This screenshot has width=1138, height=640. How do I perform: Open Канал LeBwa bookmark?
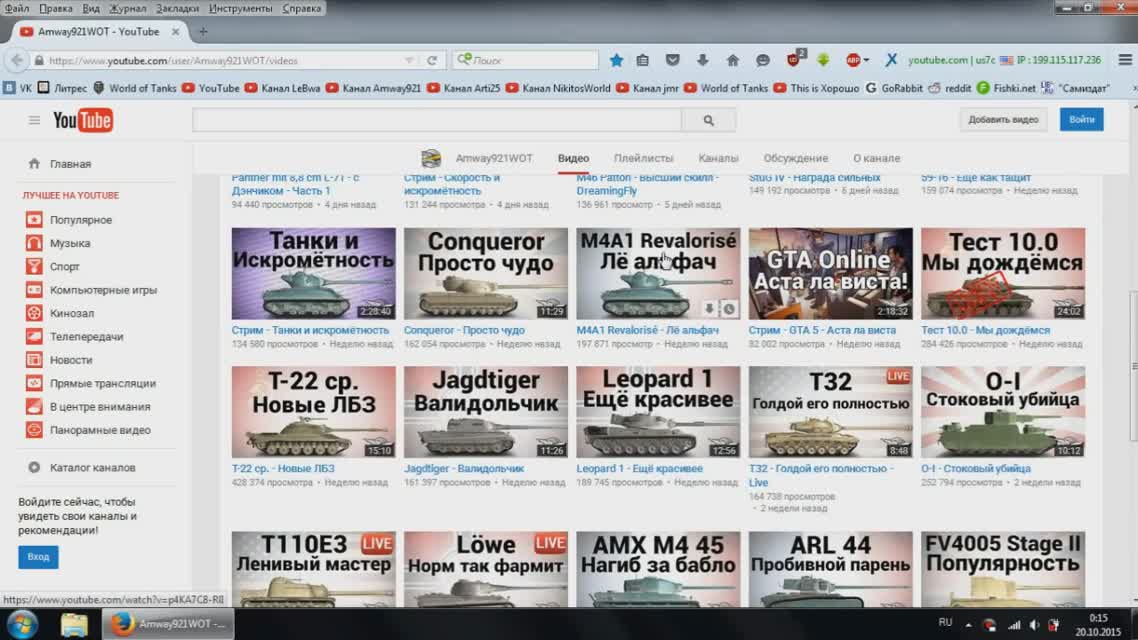[x=283, y=88]
